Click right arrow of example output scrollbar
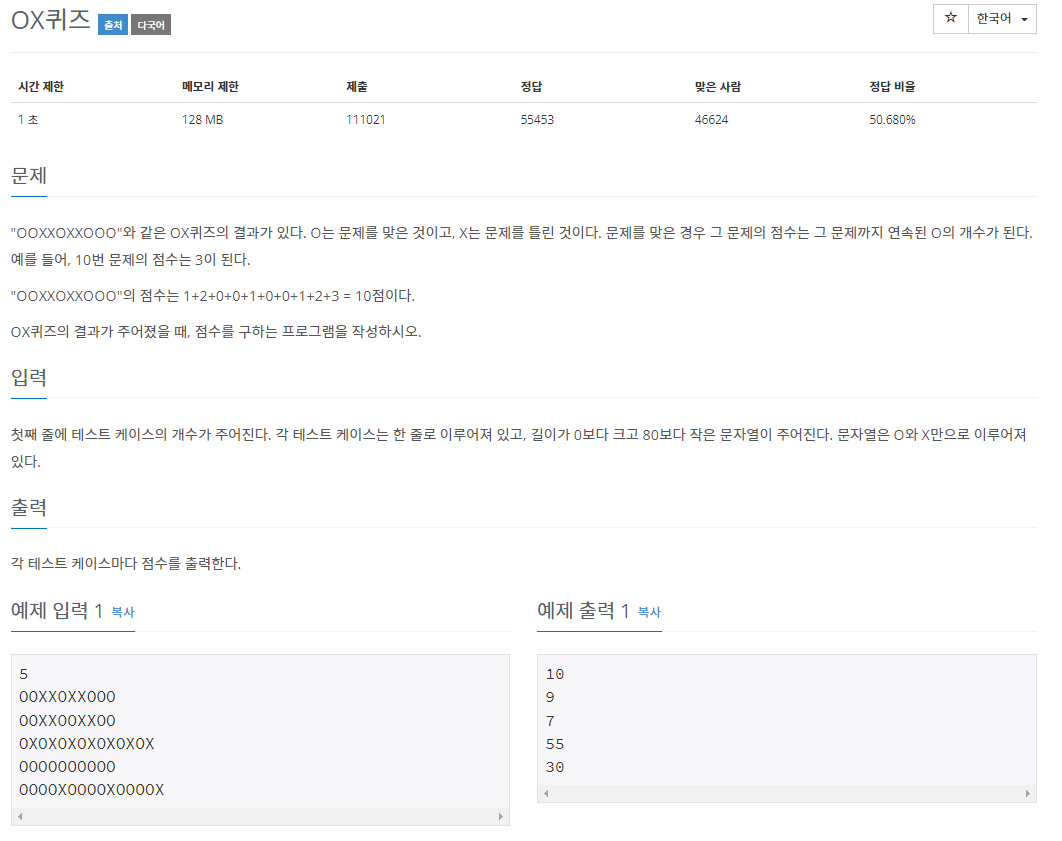1062x841 pixels. pyautogui.click(x=1027, y=794)
